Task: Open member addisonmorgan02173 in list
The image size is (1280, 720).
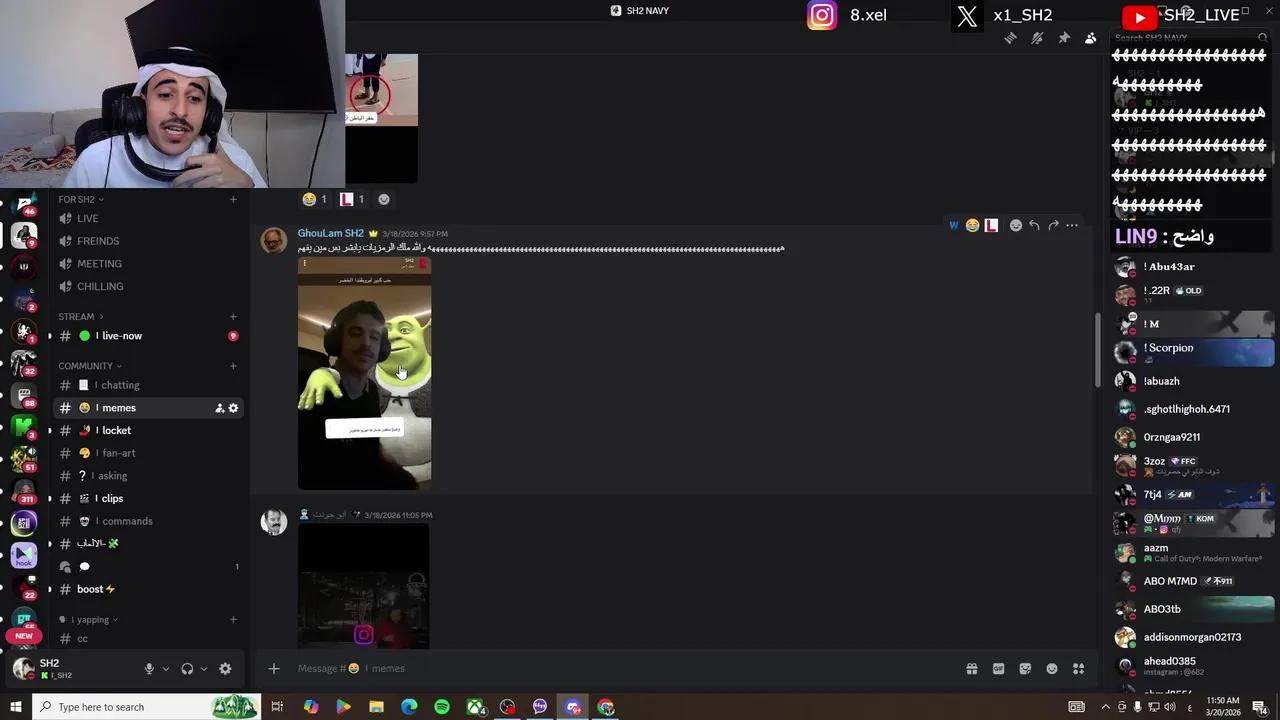Action: [x=1192, y=637]
